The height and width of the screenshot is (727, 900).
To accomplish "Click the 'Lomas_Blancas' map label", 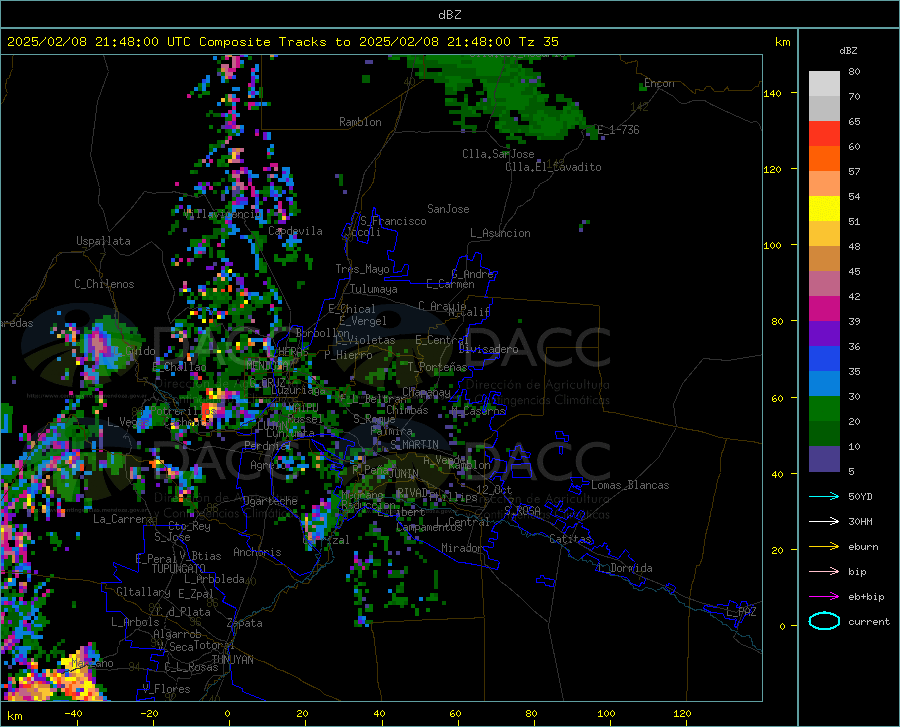I will pos(630,485).
